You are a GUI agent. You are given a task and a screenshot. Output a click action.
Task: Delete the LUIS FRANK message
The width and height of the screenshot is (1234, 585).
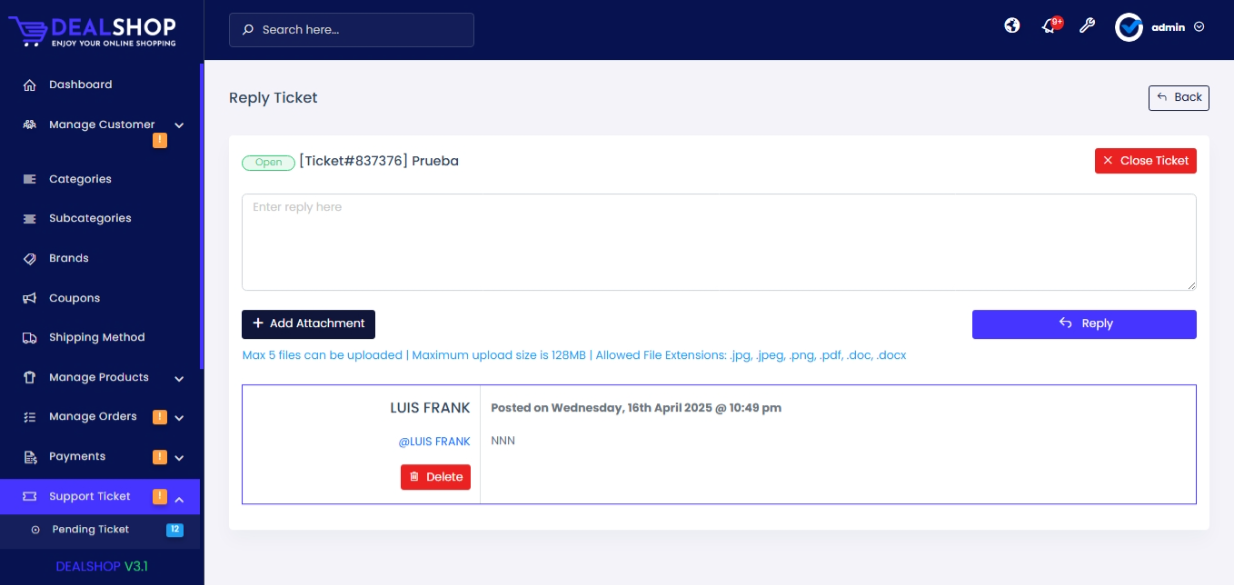(435, 477)
